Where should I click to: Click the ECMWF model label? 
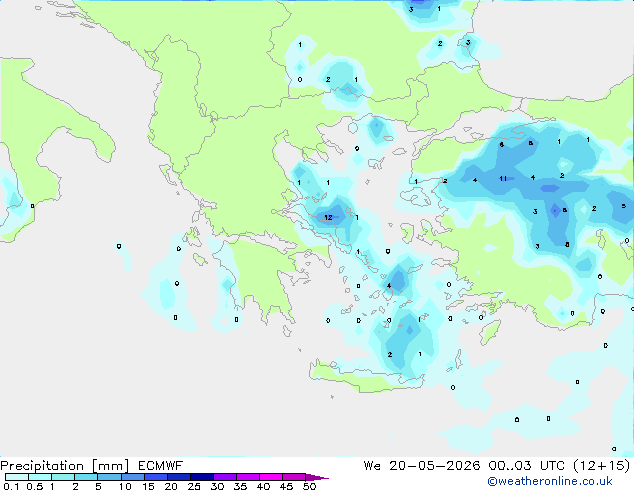[161, 466]
